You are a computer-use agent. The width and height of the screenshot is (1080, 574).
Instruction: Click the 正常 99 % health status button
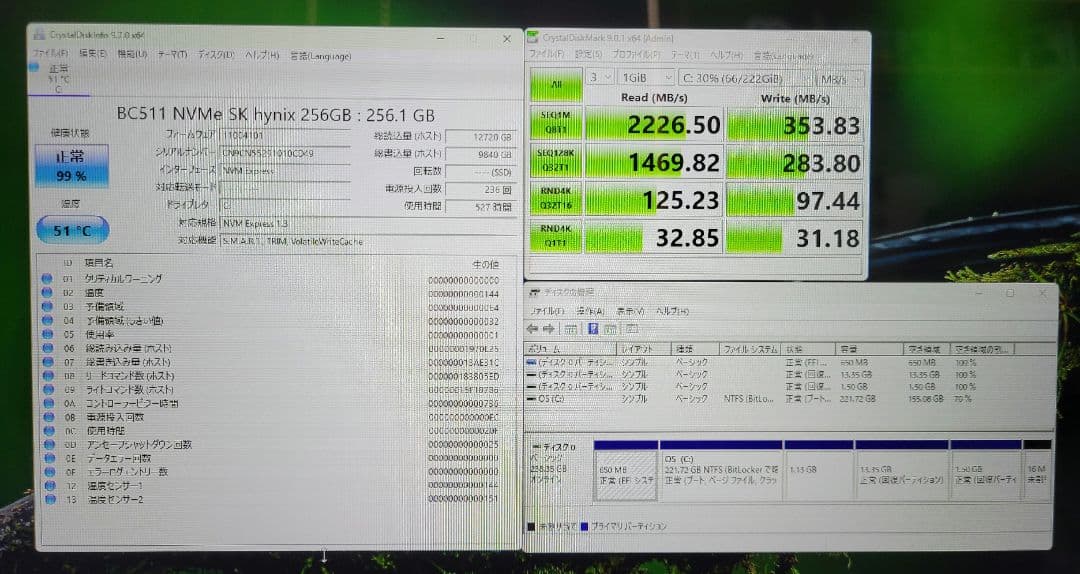coord(72,166)
